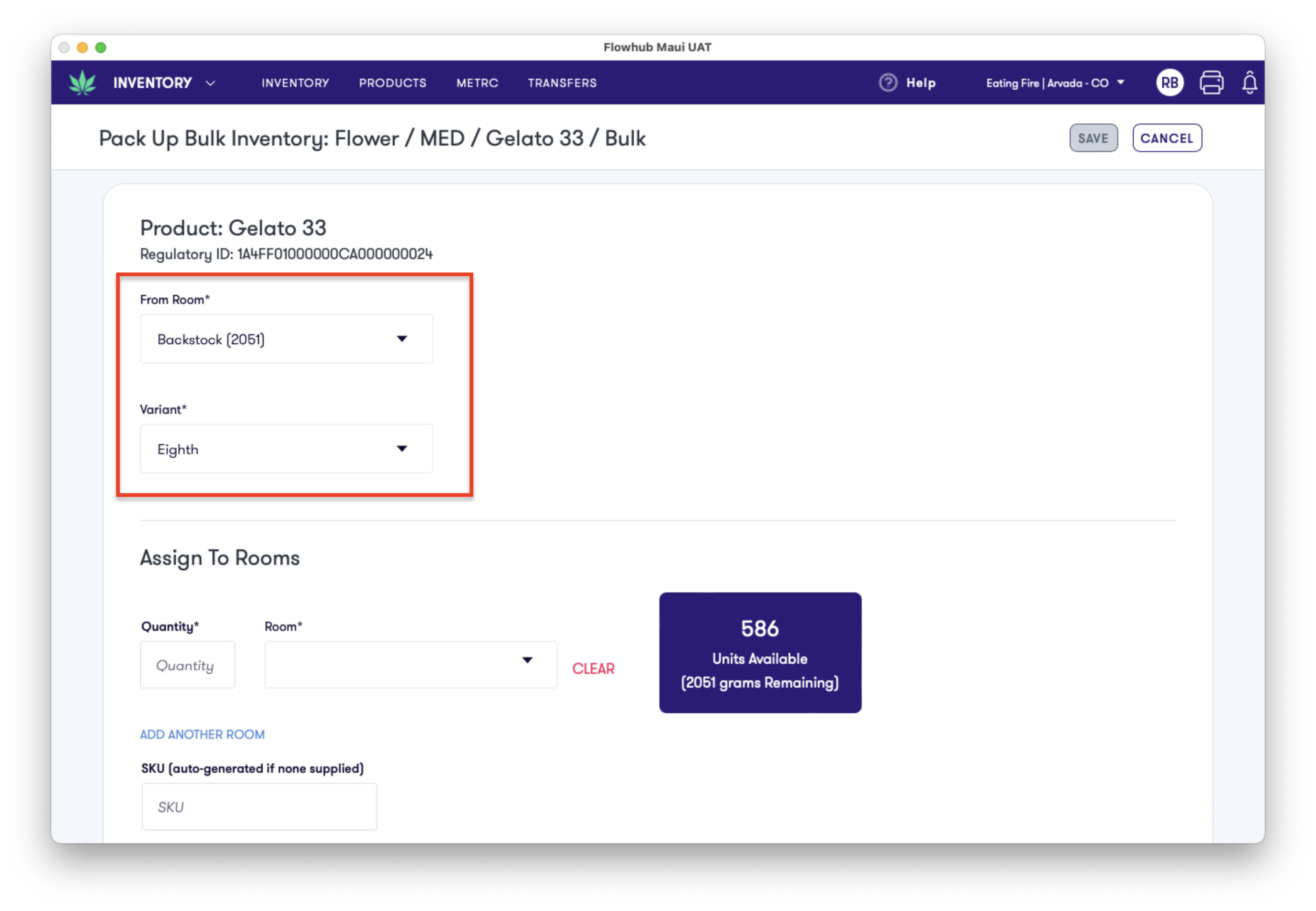Click the Product: Gelato 33 heading
Viewport: 1316px width, 911px height.
233,228
